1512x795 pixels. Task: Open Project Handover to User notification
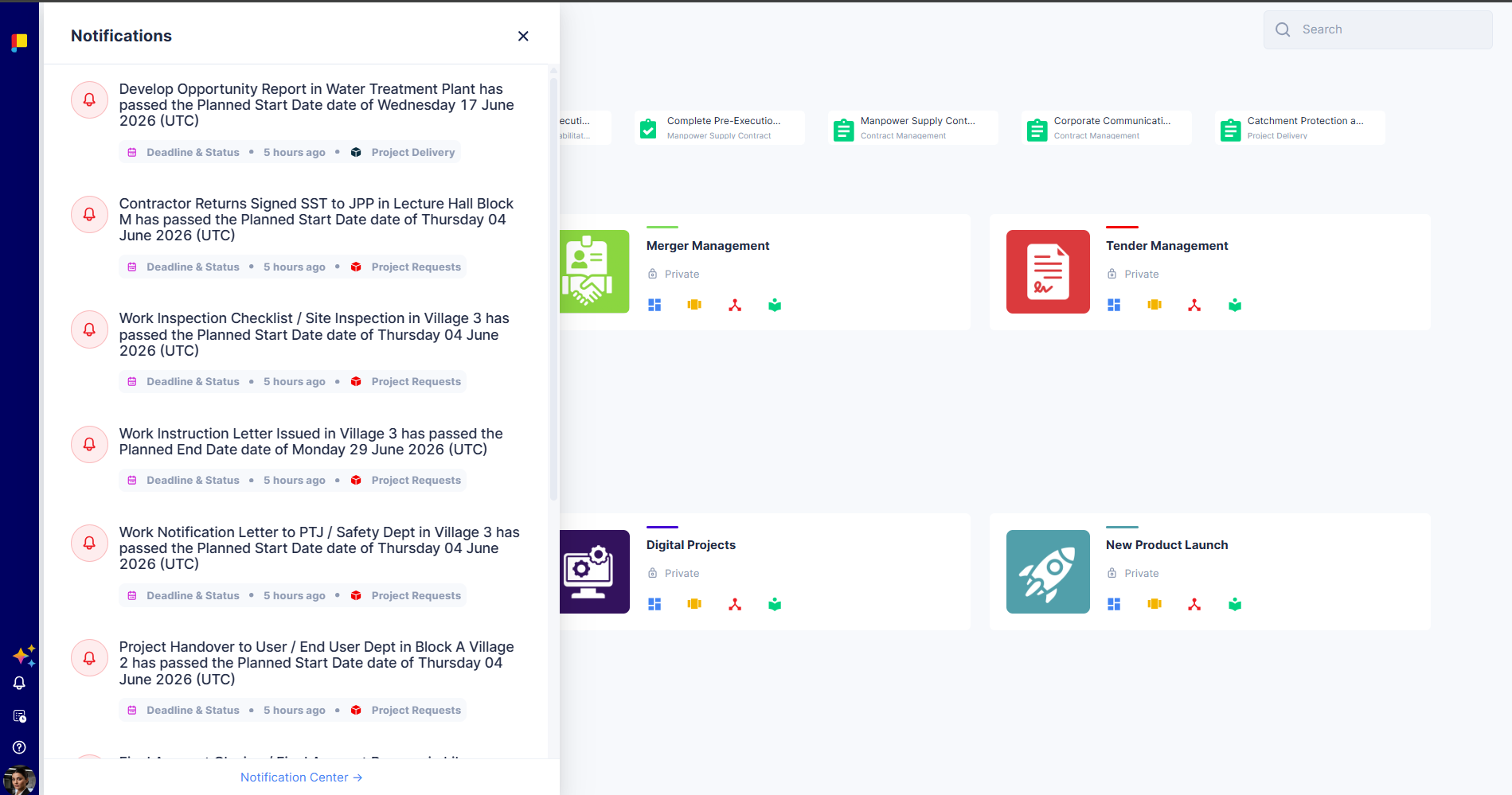[317, 663]
